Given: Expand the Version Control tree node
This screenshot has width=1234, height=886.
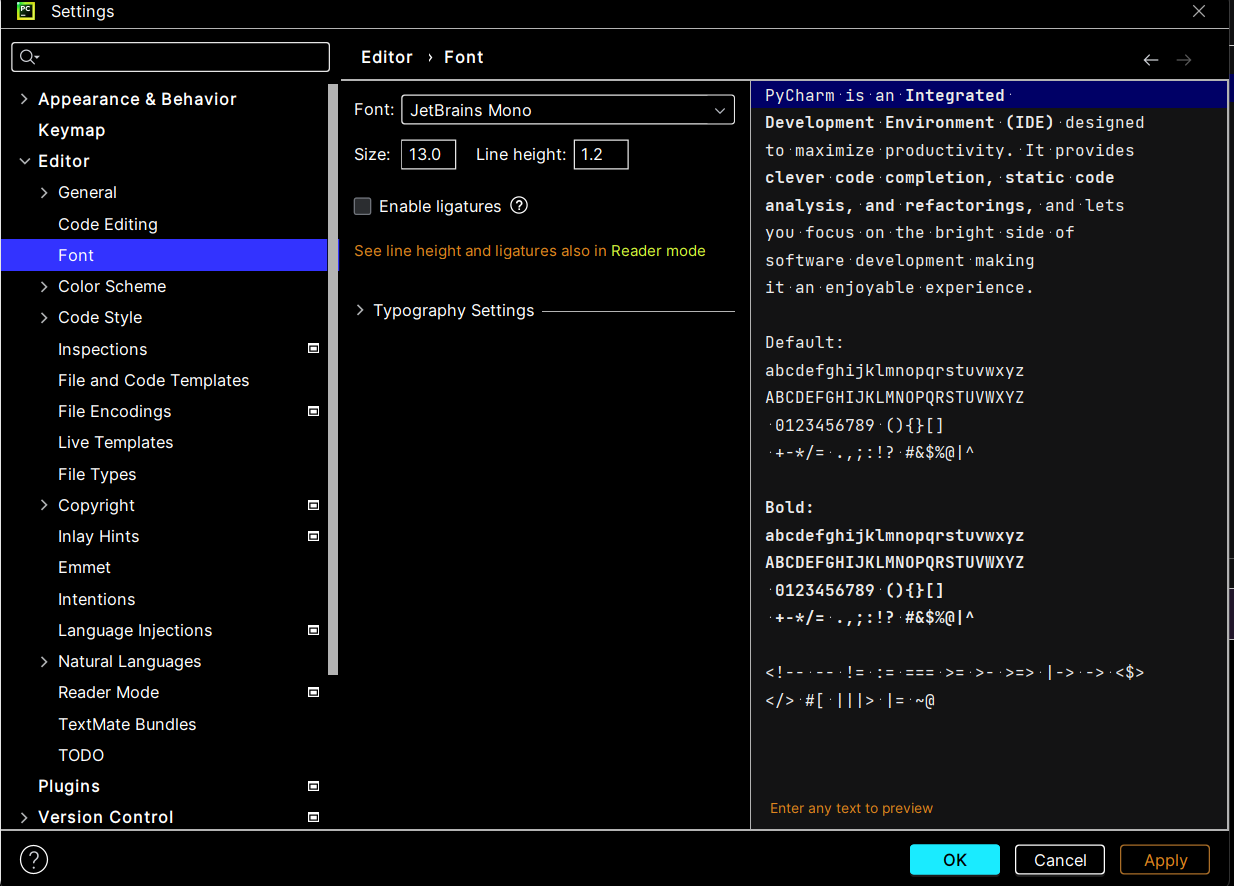Looking at the screenshot, I should [x=24, y=817].
